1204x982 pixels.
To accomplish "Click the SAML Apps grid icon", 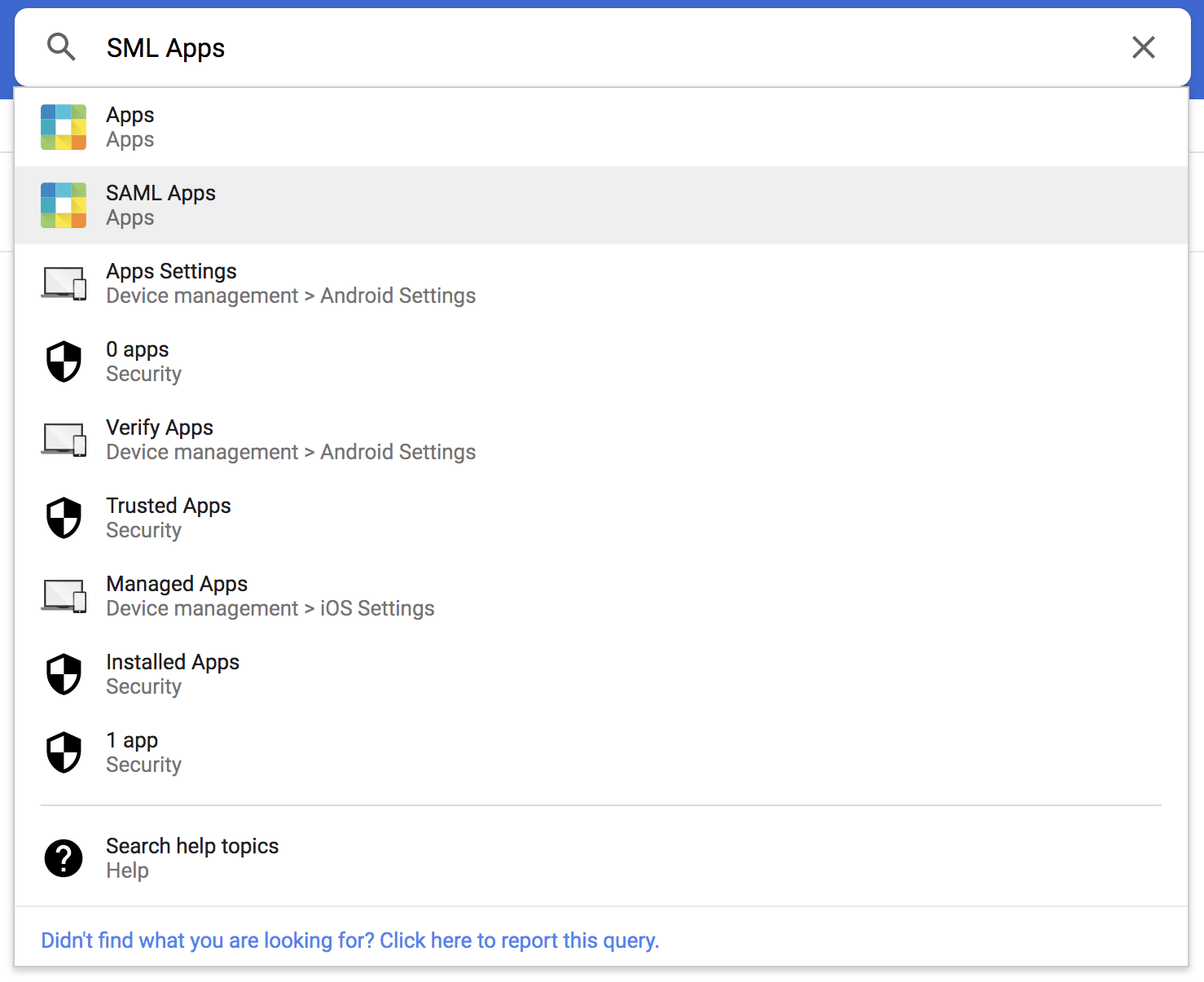I will tap(63, 205).
